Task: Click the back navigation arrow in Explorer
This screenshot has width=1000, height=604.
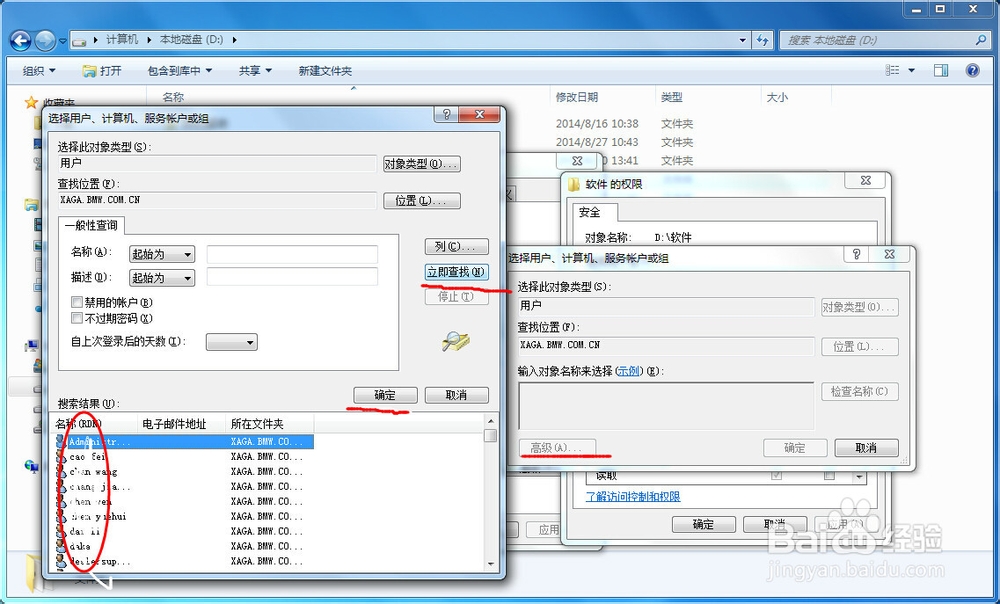Action: tap(22, 41)
